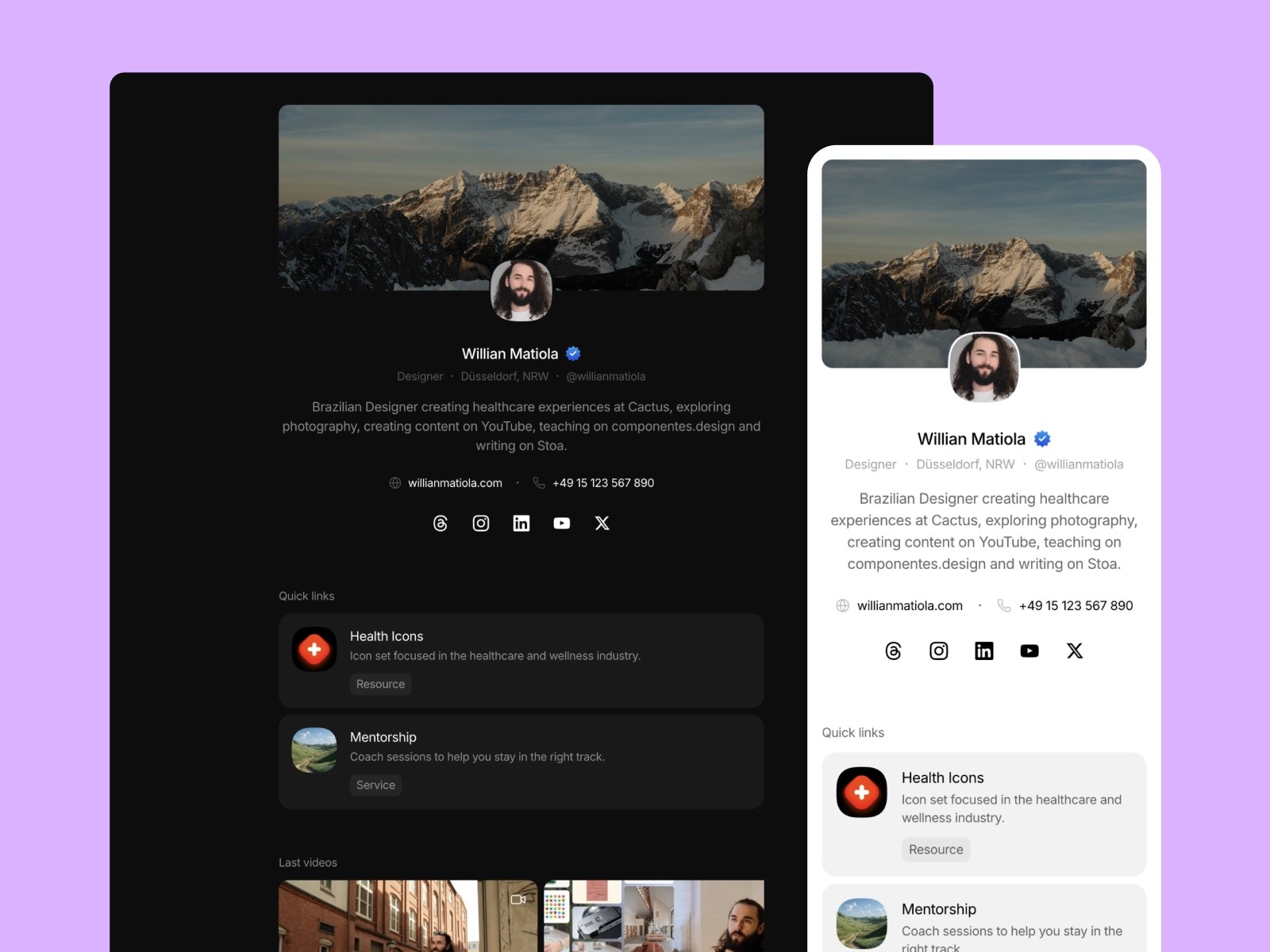This screenshot has height=952, width=1270.
Task: Click 'Icon set focused' description in dark card
Action: click(495, 655)
